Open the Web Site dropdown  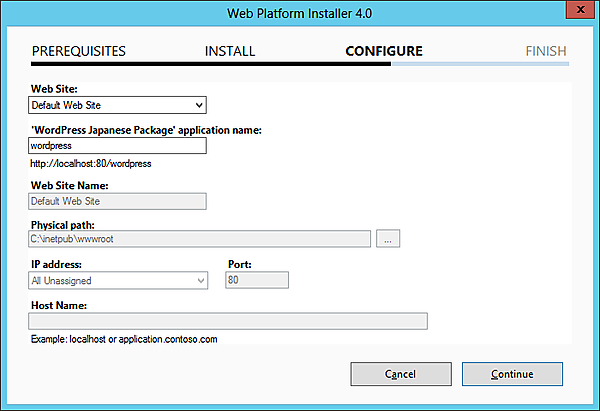tap(118, 105)
